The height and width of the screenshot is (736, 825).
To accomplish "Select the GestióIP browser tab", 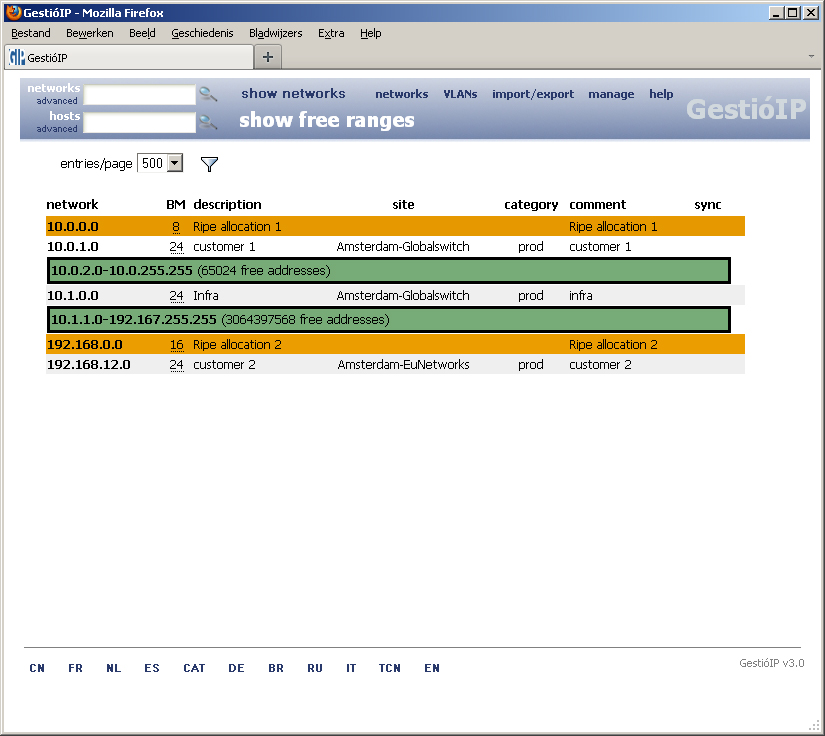I will point(129,57).
